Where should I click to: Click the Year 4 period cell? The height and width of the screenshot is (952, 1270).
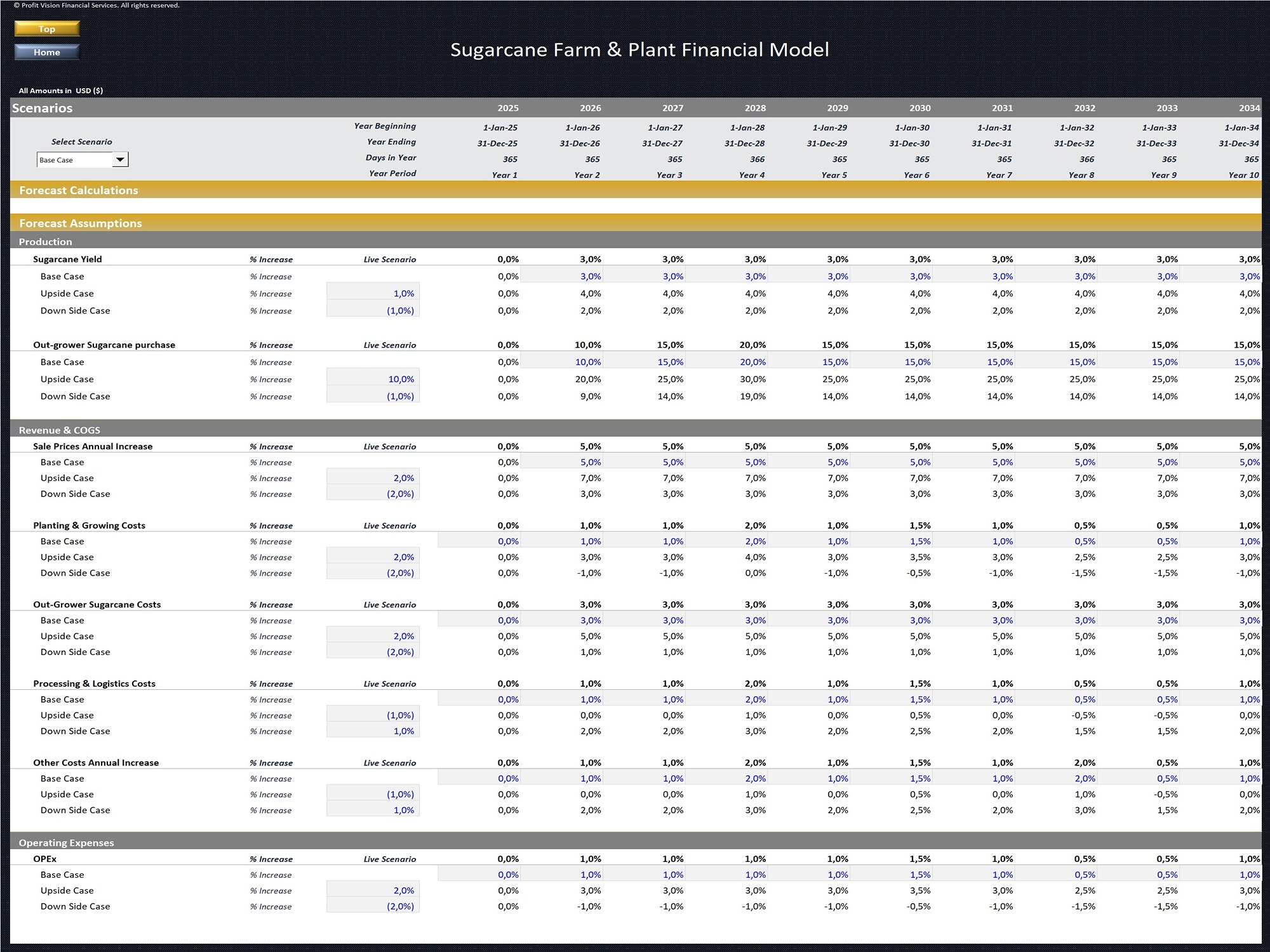[752, 175]
